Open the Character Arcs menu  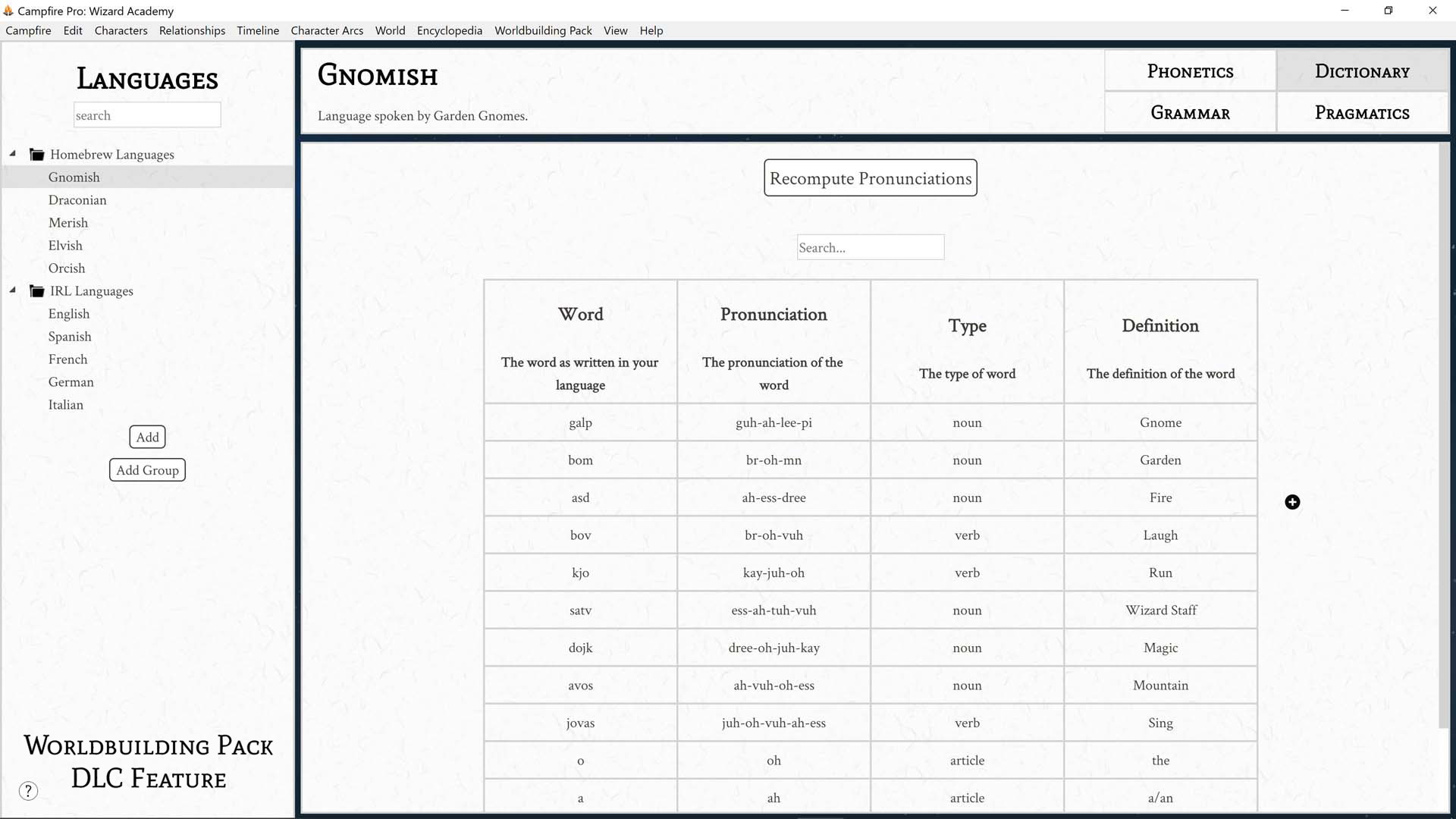(327, 30)
